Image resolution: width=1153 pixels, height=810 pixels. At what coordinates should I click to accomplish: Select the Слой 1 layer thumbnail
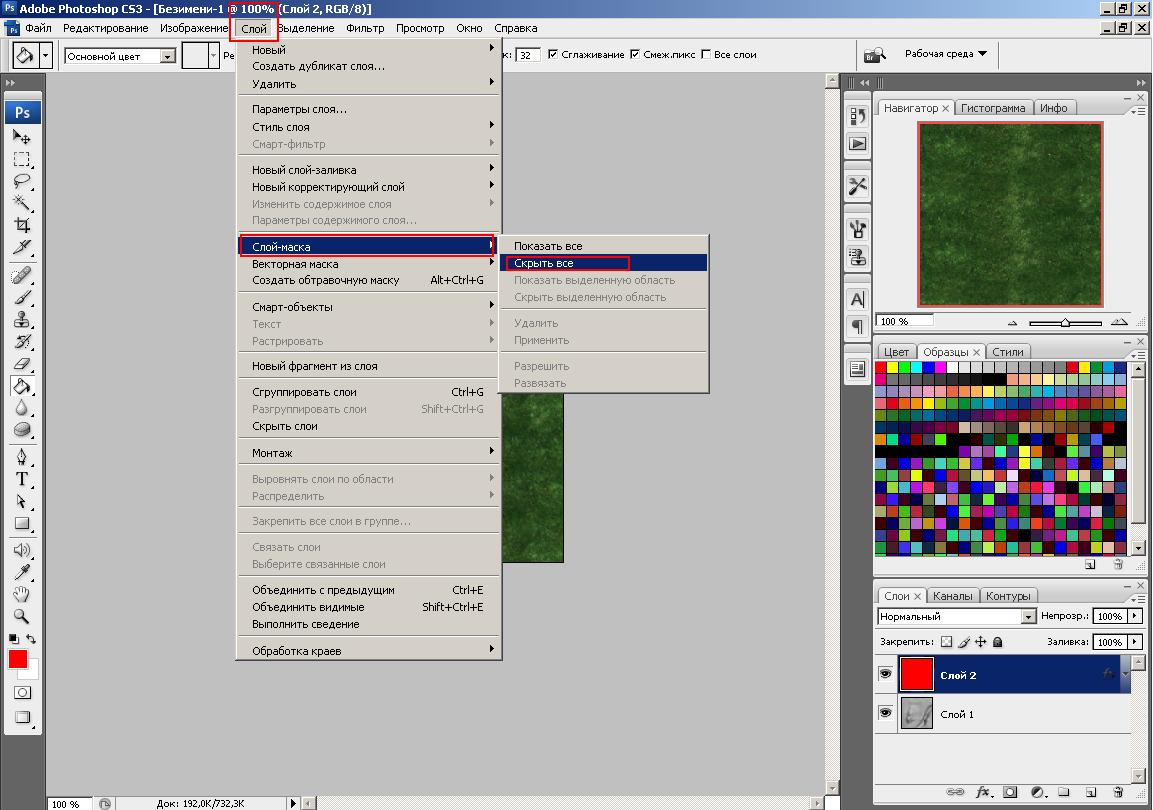(916, 713)
